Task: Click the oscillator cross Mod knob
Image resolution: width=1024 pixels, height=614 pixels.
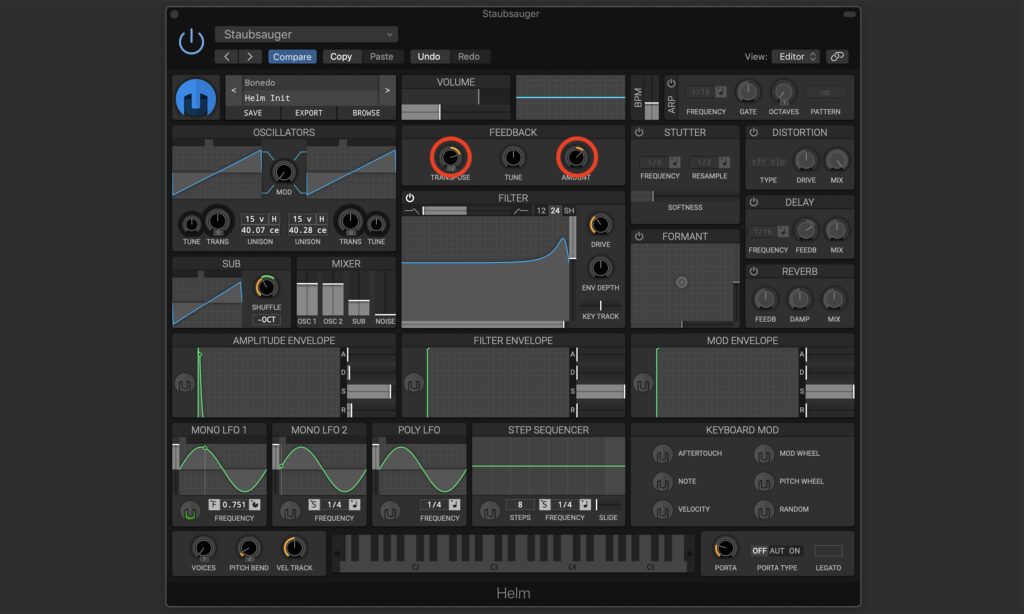Action: tap(283, 172)
